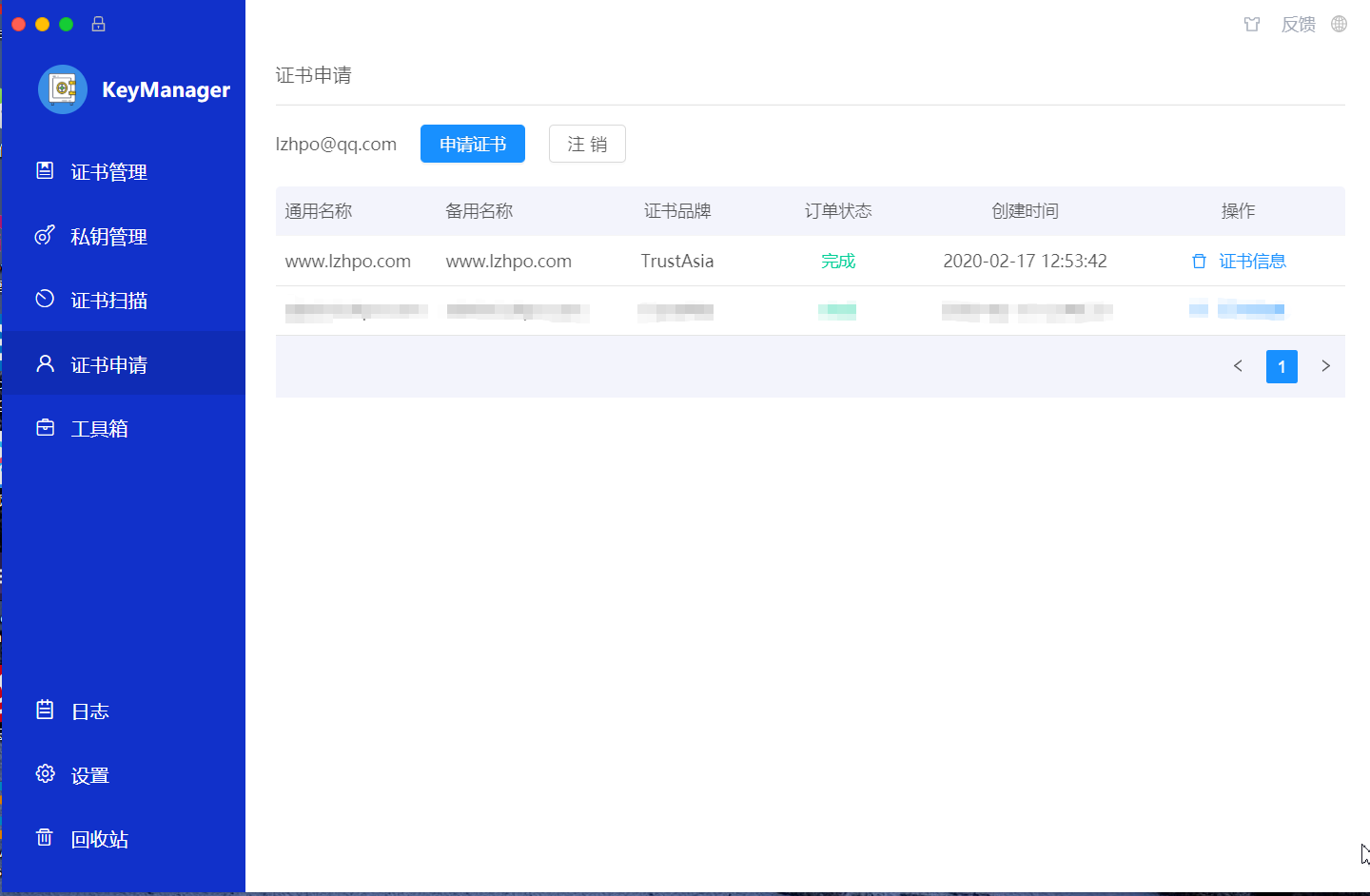Viewport: 1370px width, 896px height.
Task: Click the globe language icon
Action: point(1339,25)
